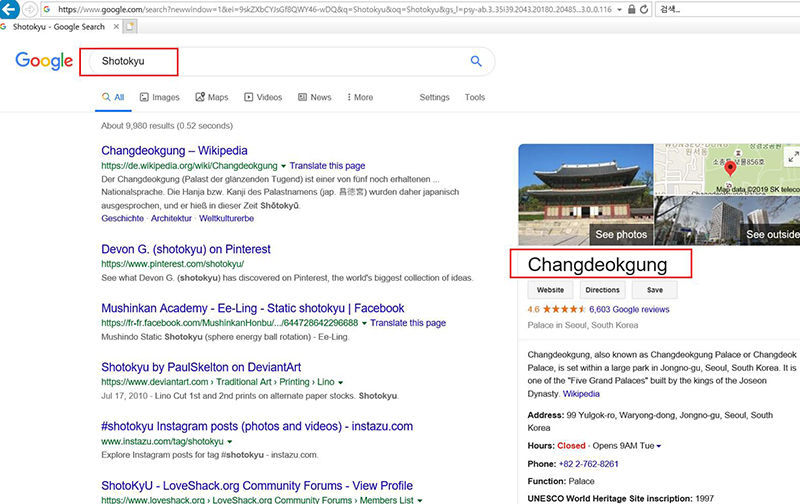
Task: Click Translate this page for Wikipedia result
Action: (x=327, y=166)
